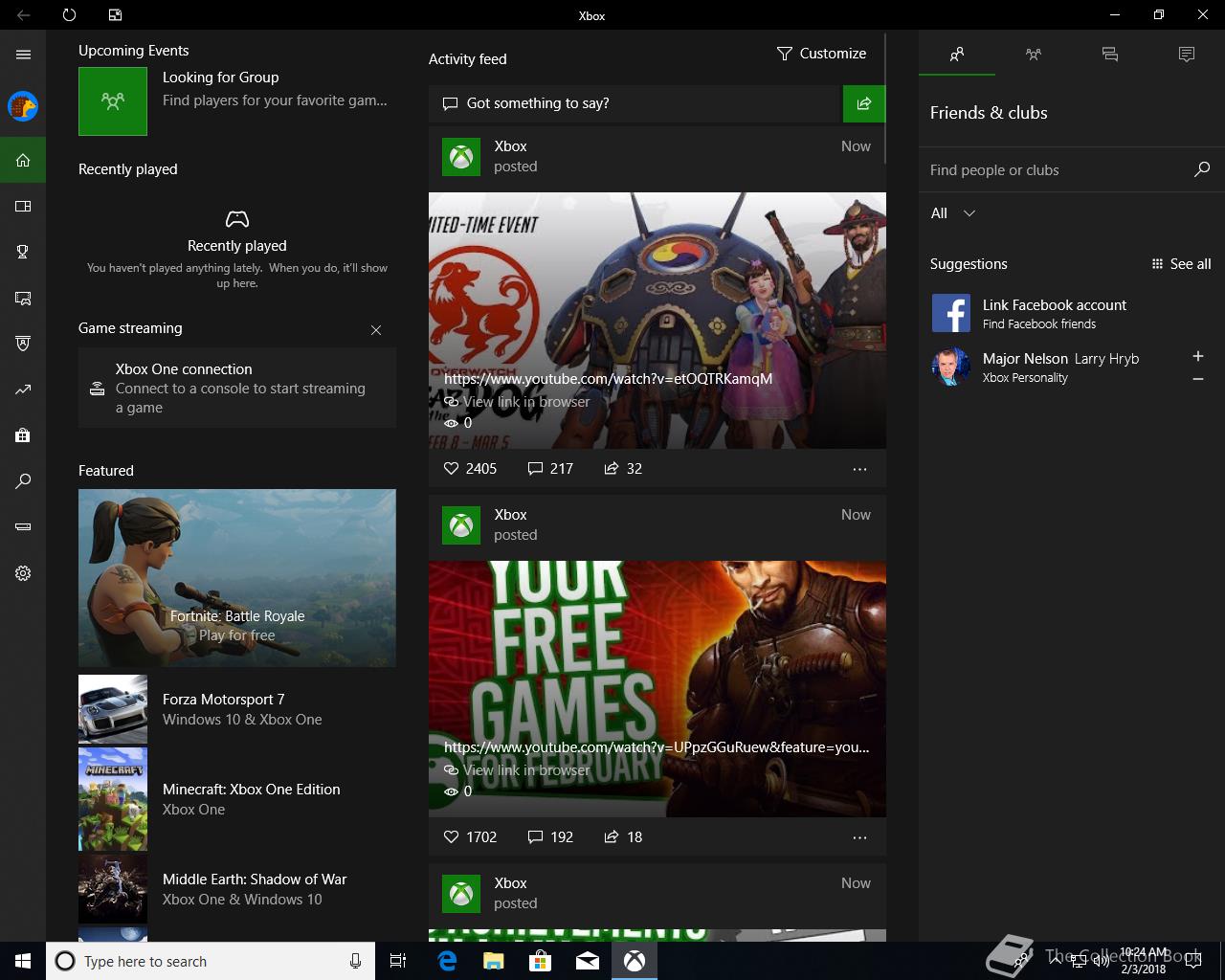The width and height of the screenshot is (1225, 980).
Task: Click the Customize filter button
Action: point(821,54)
